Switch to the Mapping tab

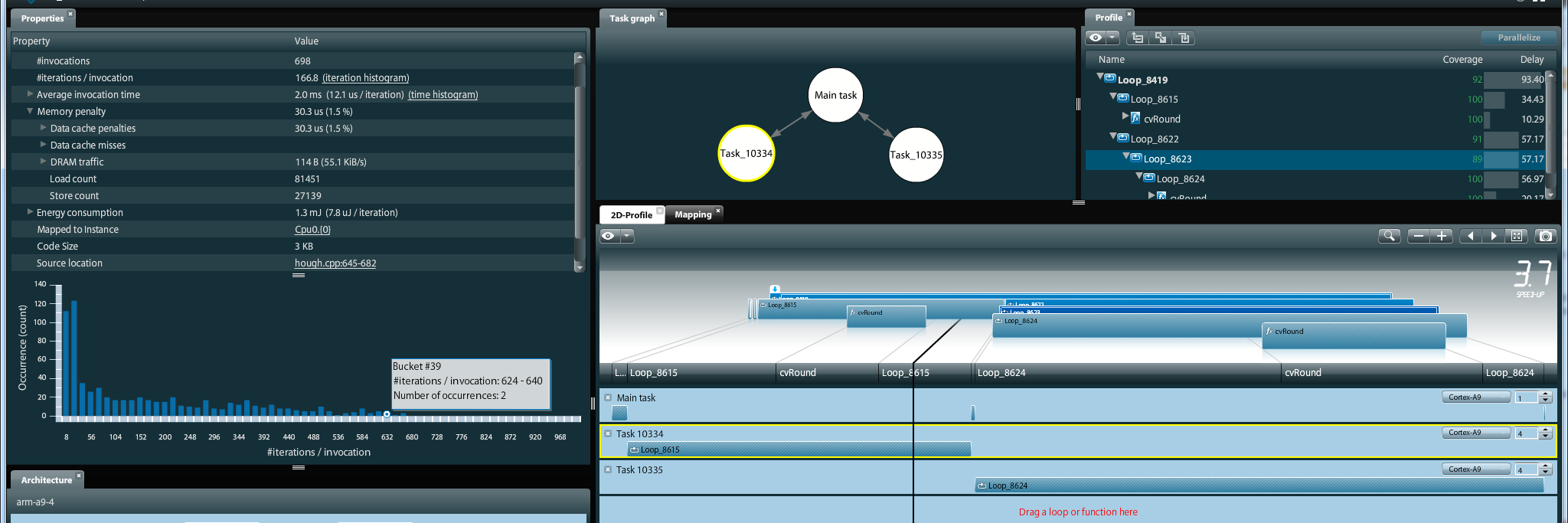[x=693, y=215]
